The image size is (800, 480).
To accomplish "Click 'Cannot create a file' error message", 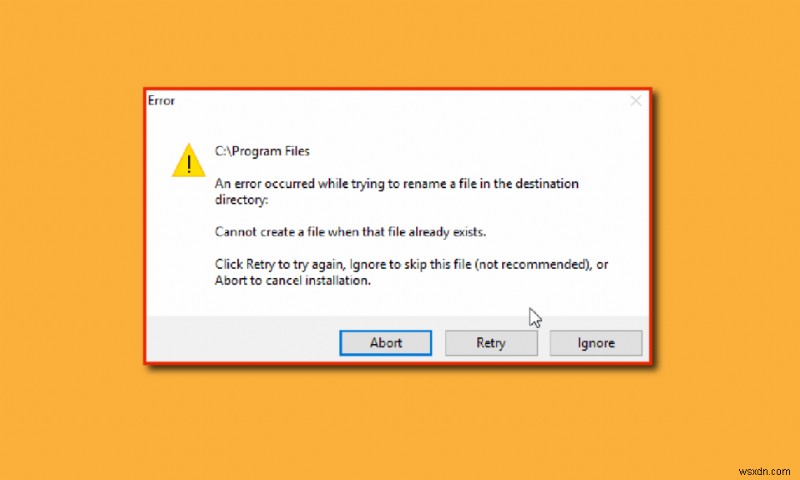I will pos(351,232).
